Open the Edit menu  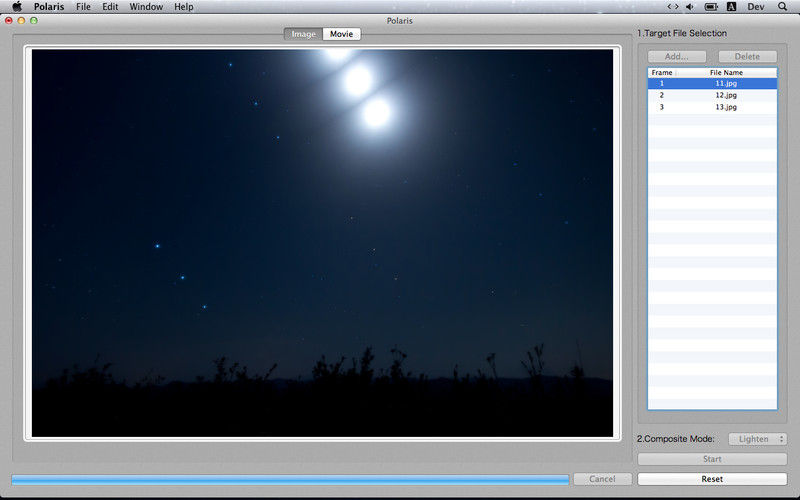coord(110,7)
